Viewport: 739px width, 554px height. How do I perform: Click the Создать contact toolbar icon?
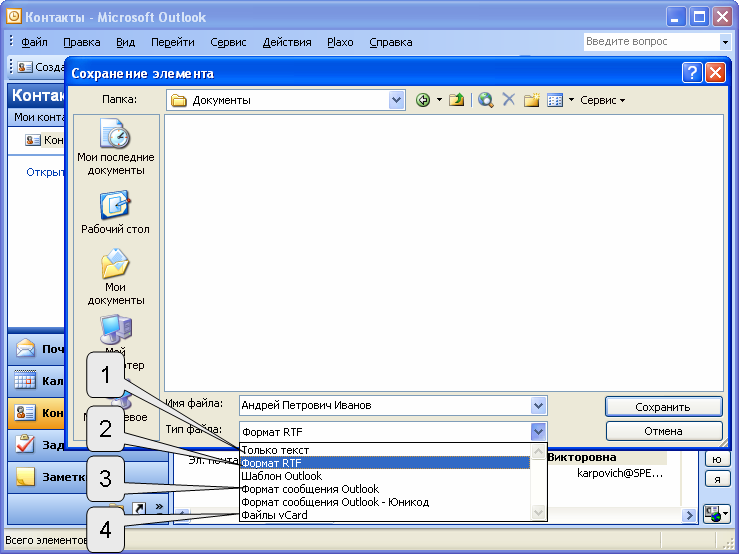pos(25,67)
